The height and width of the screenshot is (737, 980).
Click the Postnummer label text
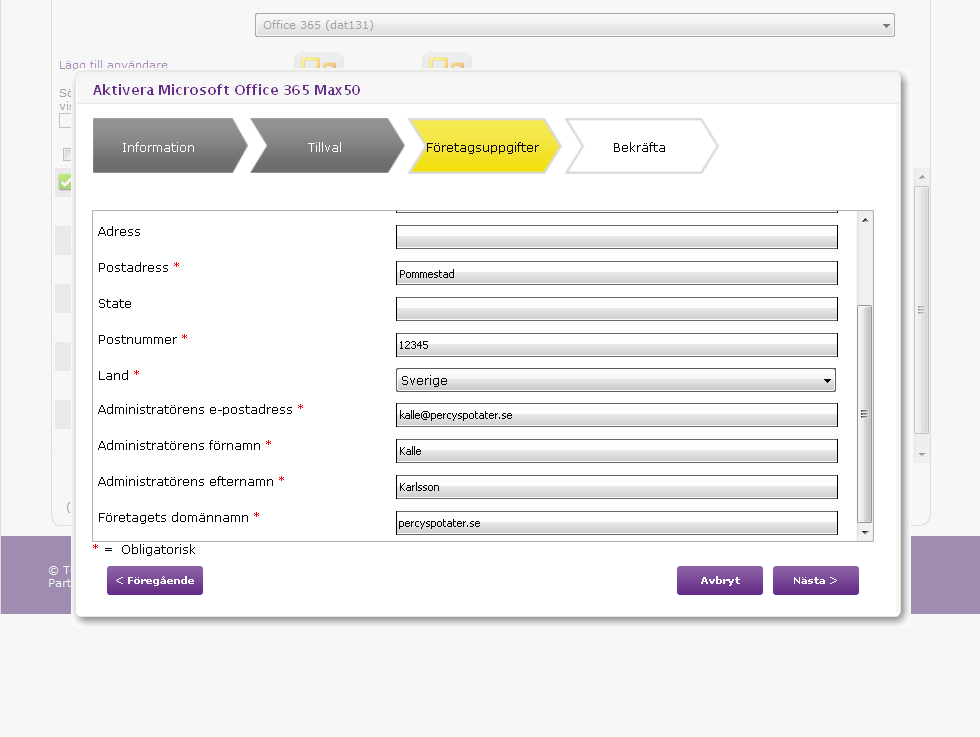pos(138,339)
